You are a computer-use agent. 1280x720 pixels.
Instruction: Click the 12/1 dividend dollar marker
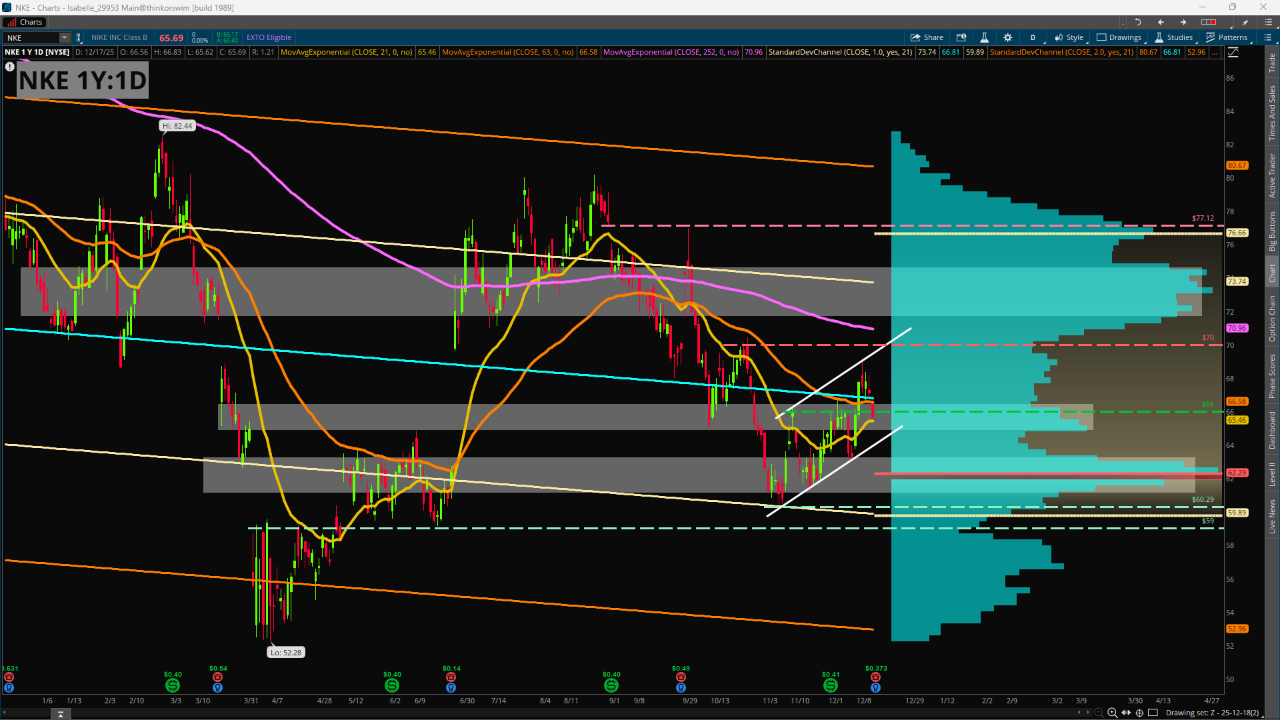click(831, 687)
